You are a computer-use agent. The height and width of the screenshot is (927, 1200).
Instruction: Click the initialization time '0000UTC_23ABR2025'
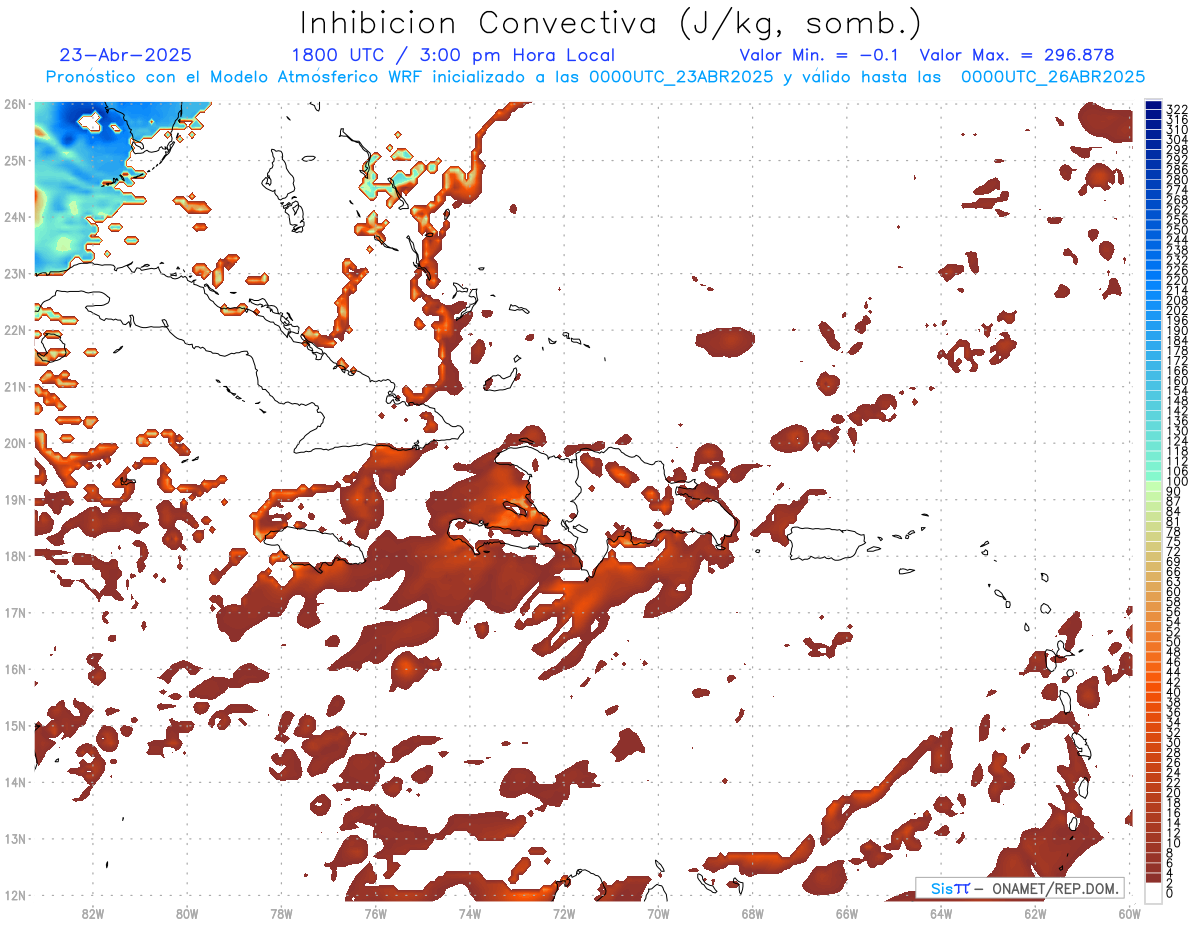(681, 77)
